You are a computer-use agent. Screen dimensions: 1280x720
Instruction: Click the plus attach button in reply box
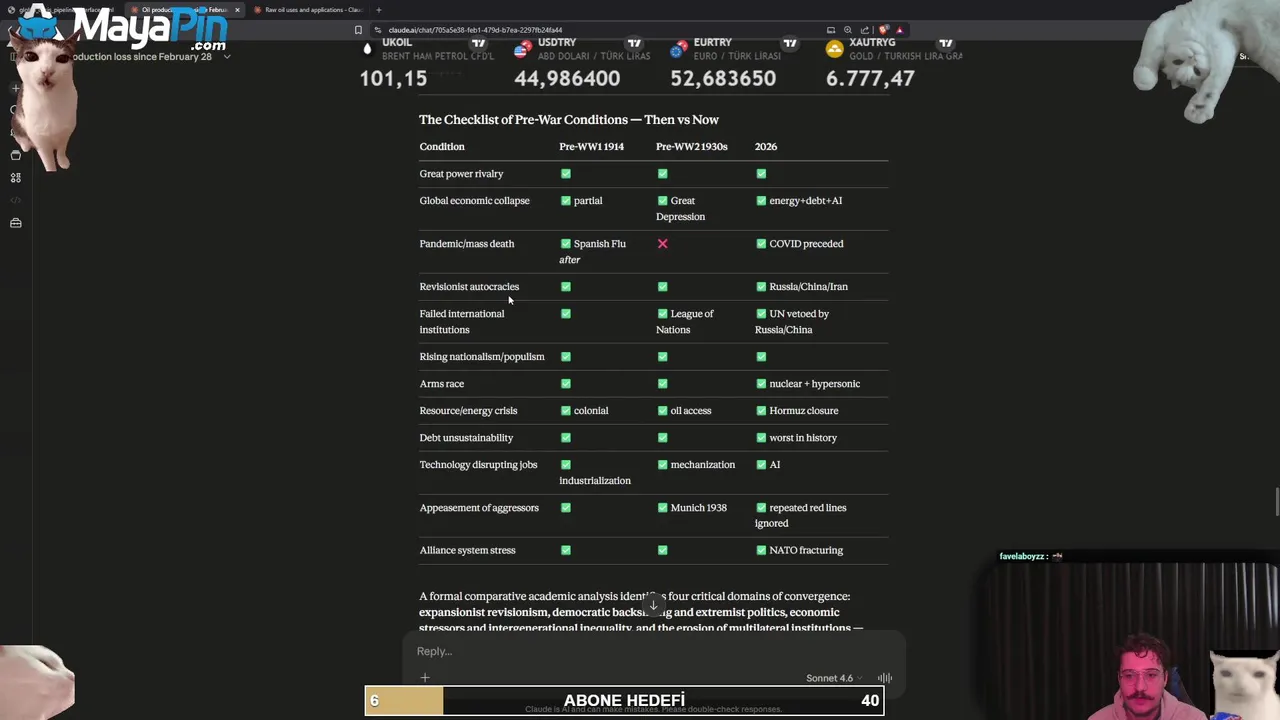(x=425, y=678)
